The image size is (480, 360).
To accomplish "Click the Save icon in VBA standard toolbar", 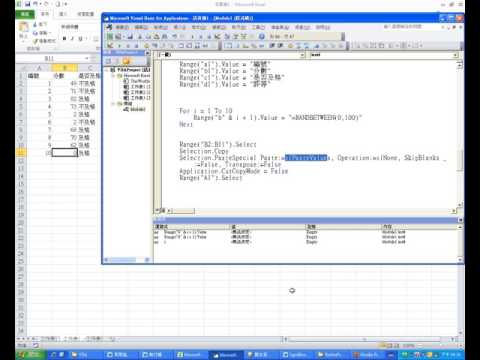I will [130, 36].
